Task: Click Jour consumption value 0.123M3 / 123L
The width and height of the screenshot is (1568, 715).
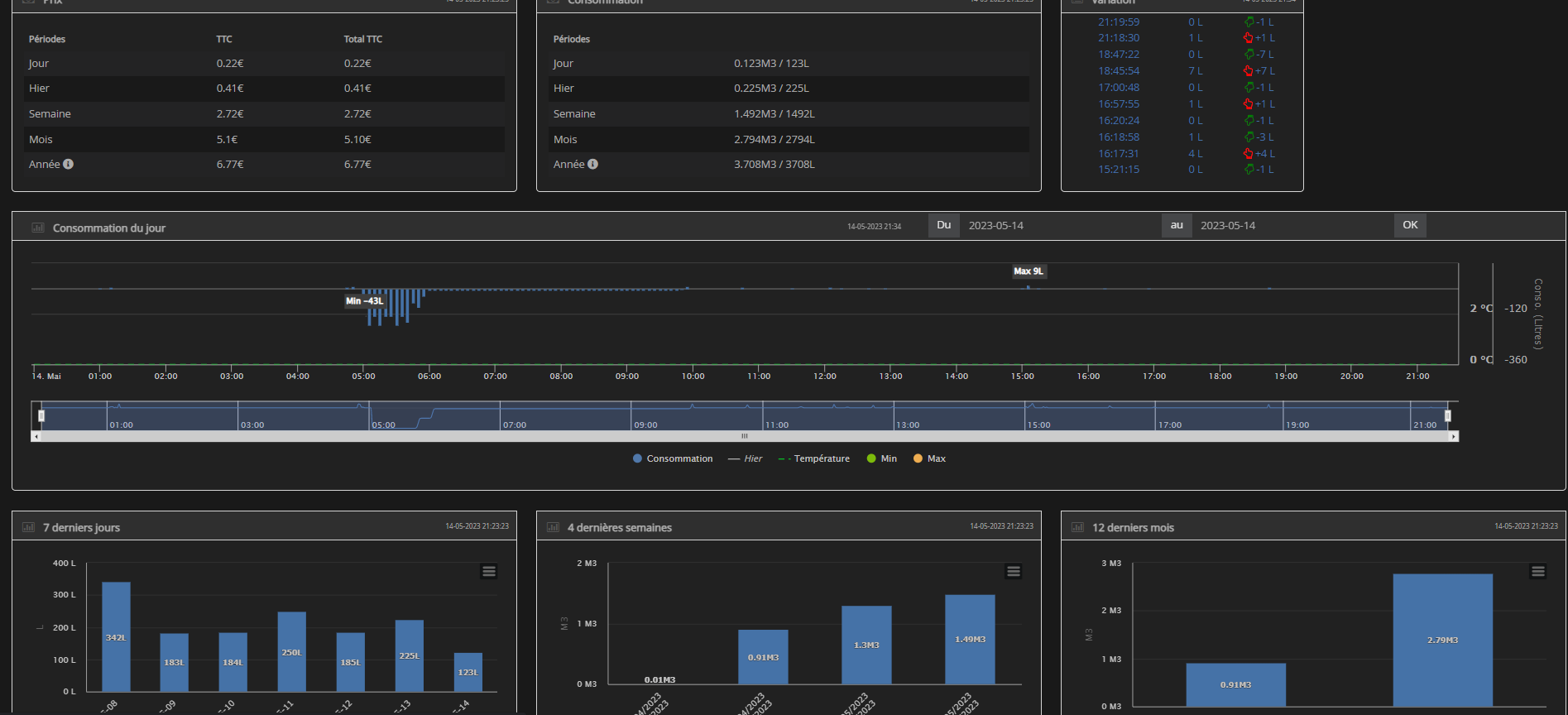Action: click(x=771, y=64)
